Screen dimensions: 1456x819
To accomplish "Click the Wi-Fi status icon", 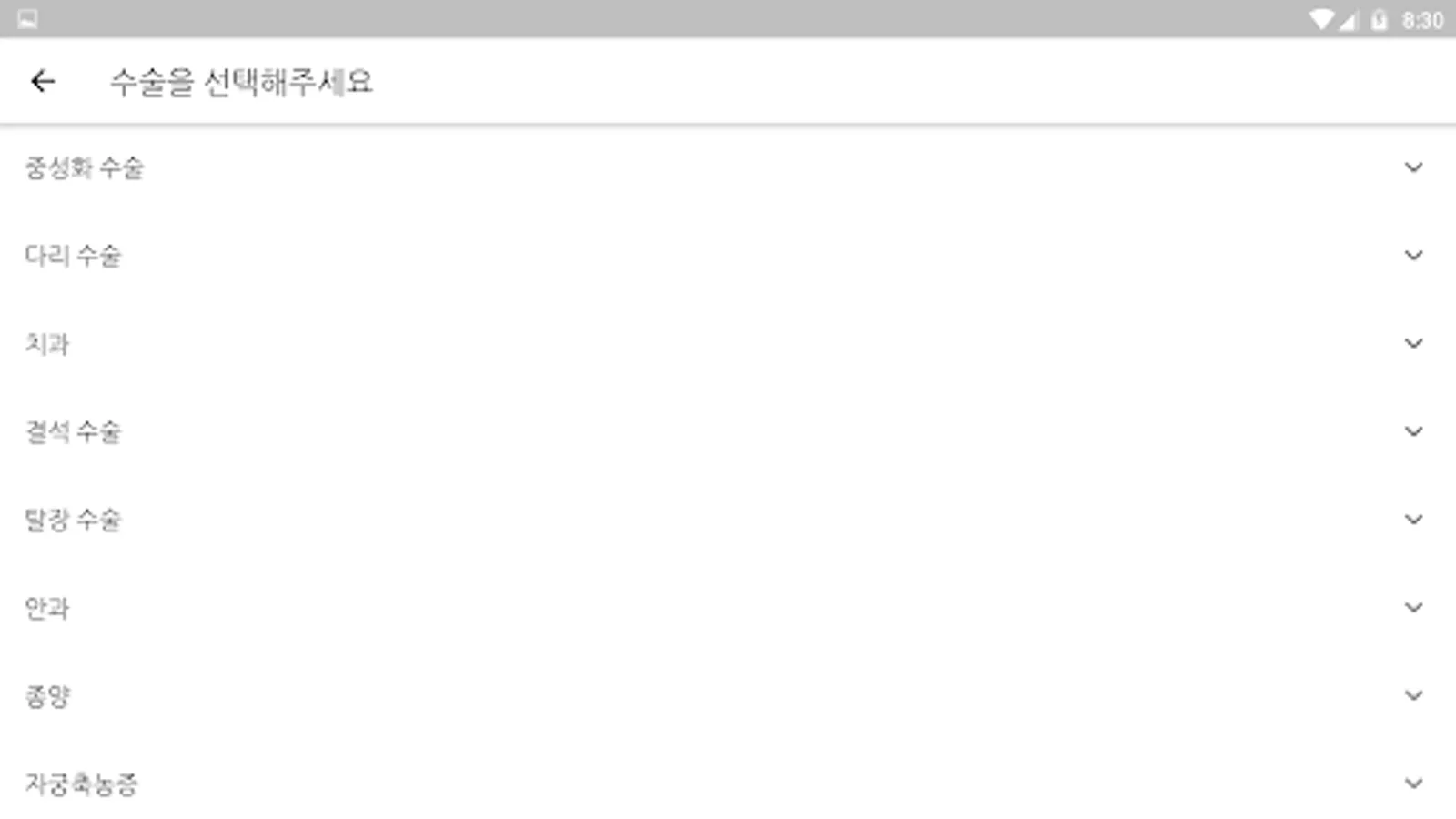I will [1320, 19].
